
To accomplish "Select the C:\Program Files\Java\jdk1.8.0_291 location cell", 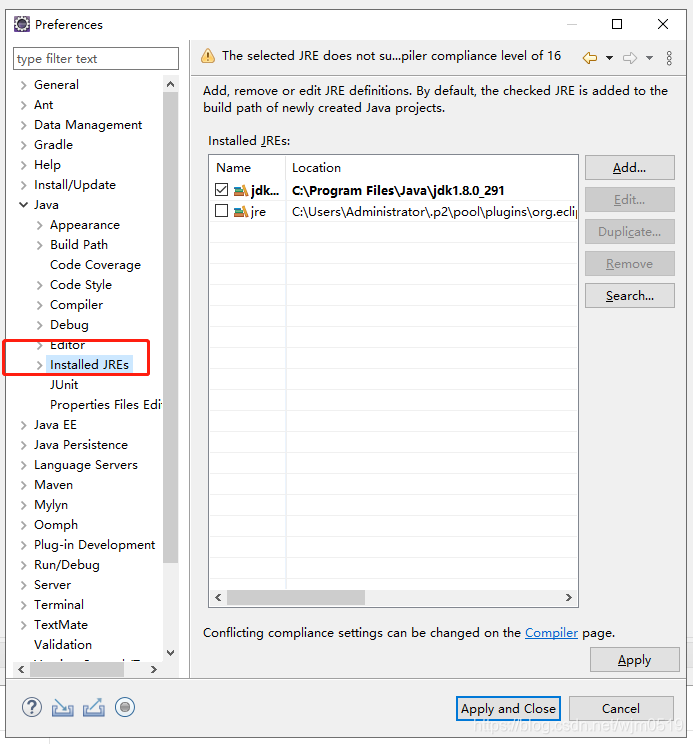I will click(398, 190).
